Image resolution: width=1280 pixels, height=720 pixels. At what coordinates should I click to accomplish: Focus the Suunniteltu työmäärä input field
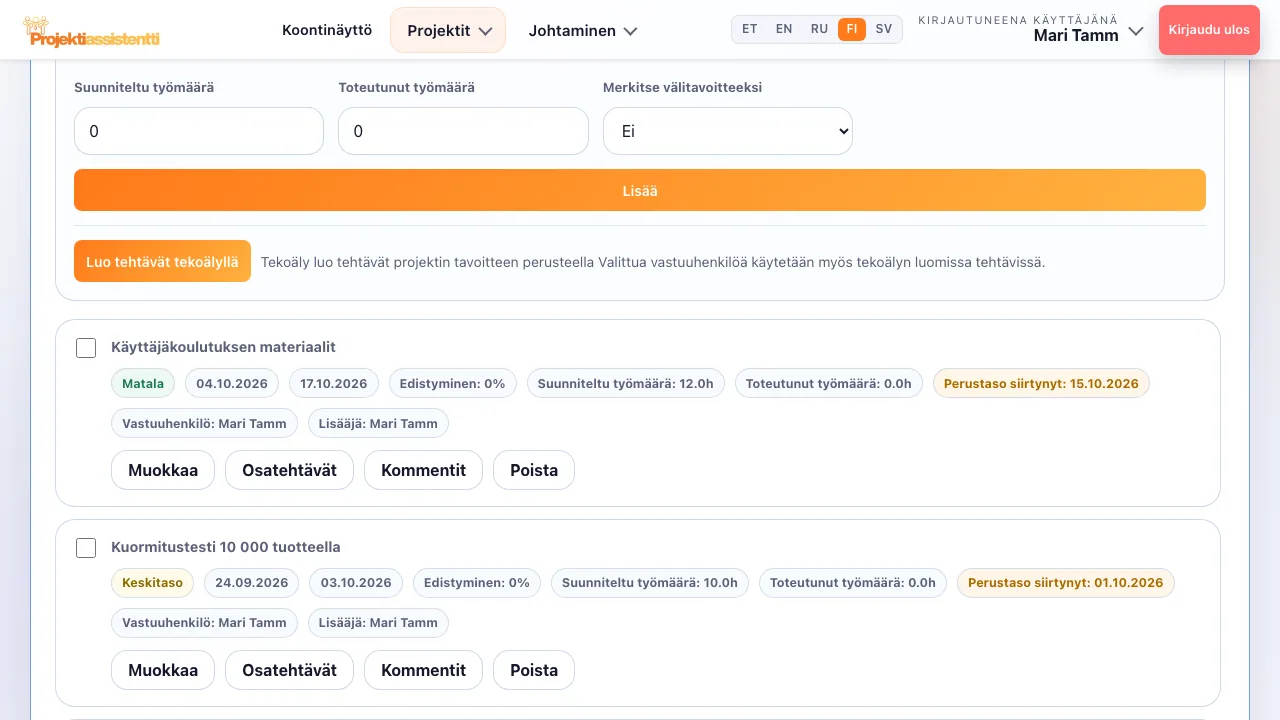pyautogui.click(x=199, y=131)
